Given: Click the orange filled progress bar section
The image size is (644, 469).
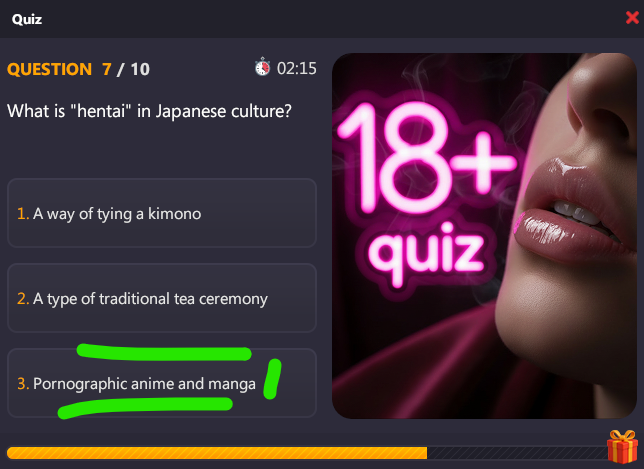Looking at the screenshot, I should 217,453.
